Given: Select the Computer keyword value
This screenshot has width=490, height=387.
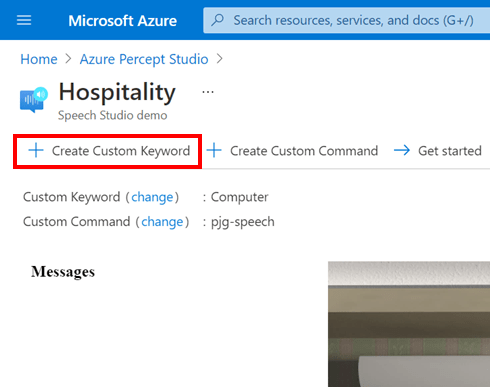Looking at the screenshot, I should click(239, 197).
